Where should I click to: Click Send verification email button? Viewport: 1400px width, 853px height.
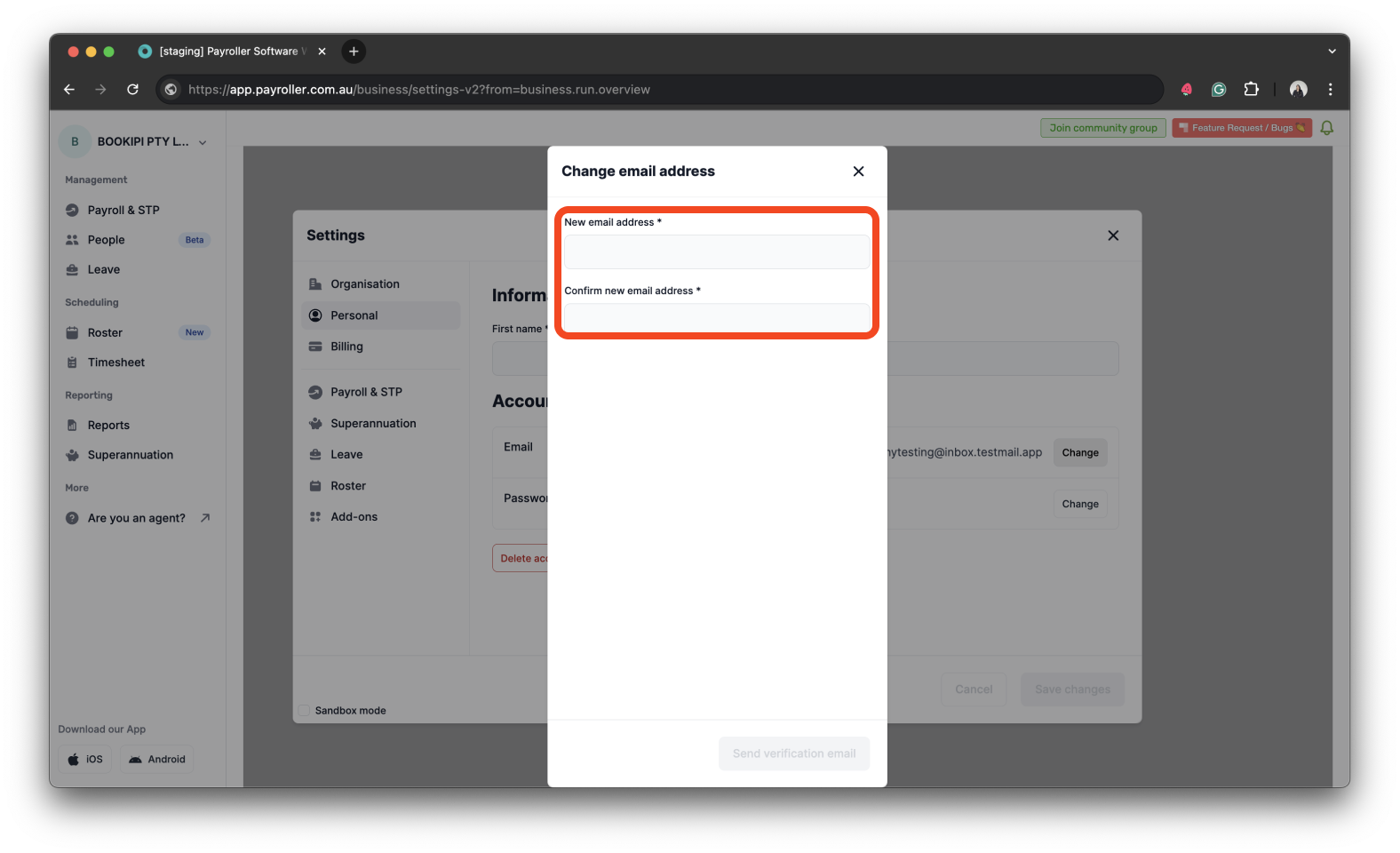[x=794, y=753]
